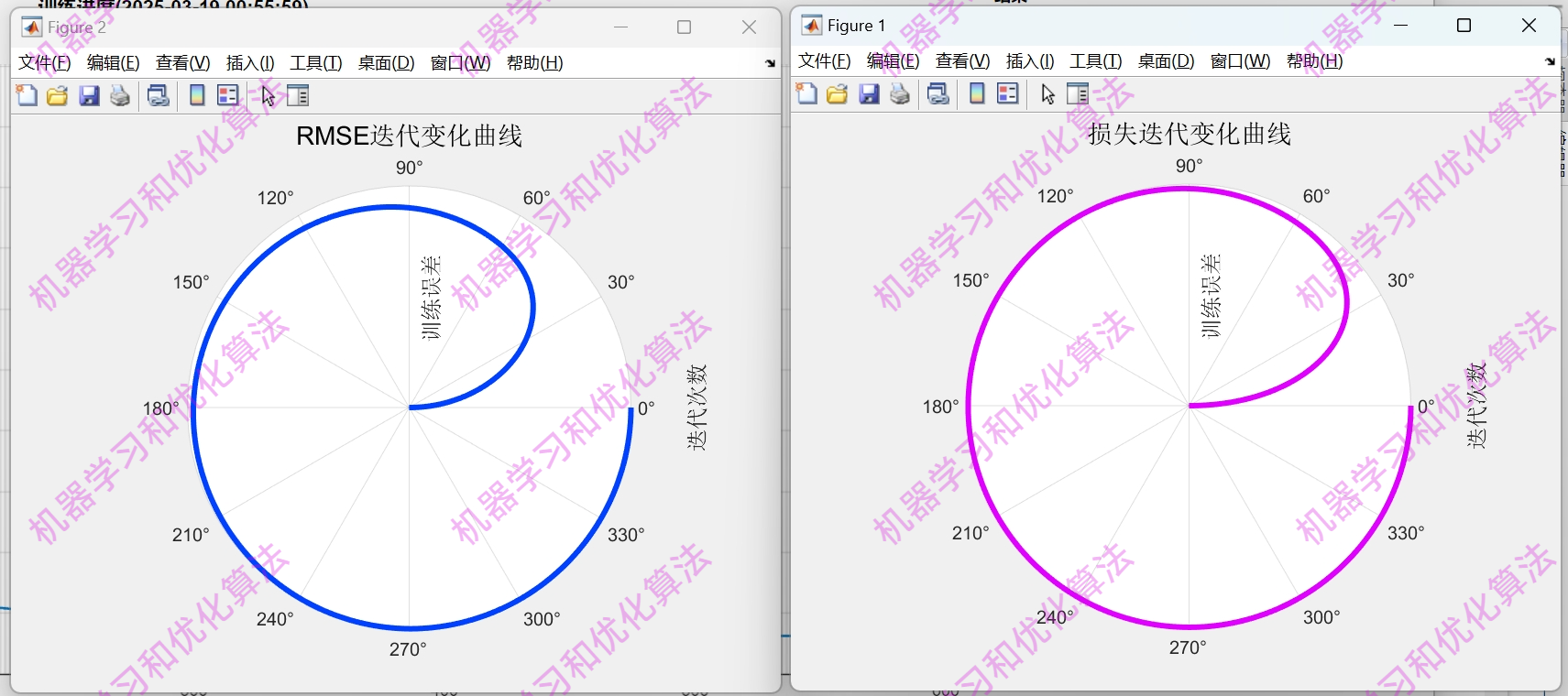Minimize the Figure 1 window
Viewport: 1568px width, 696px height.
coord(1400,26)
